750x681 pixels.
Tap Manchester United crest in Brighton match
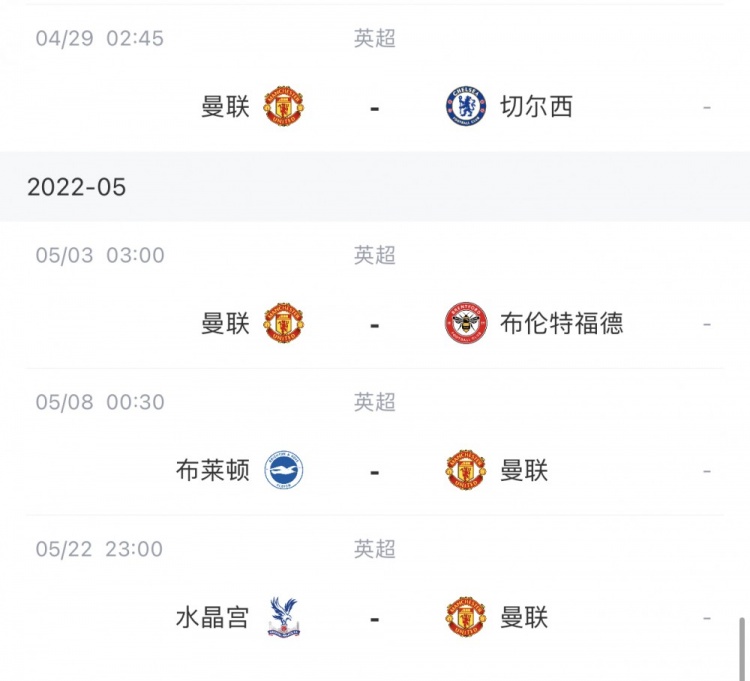[x=466, y=470]
